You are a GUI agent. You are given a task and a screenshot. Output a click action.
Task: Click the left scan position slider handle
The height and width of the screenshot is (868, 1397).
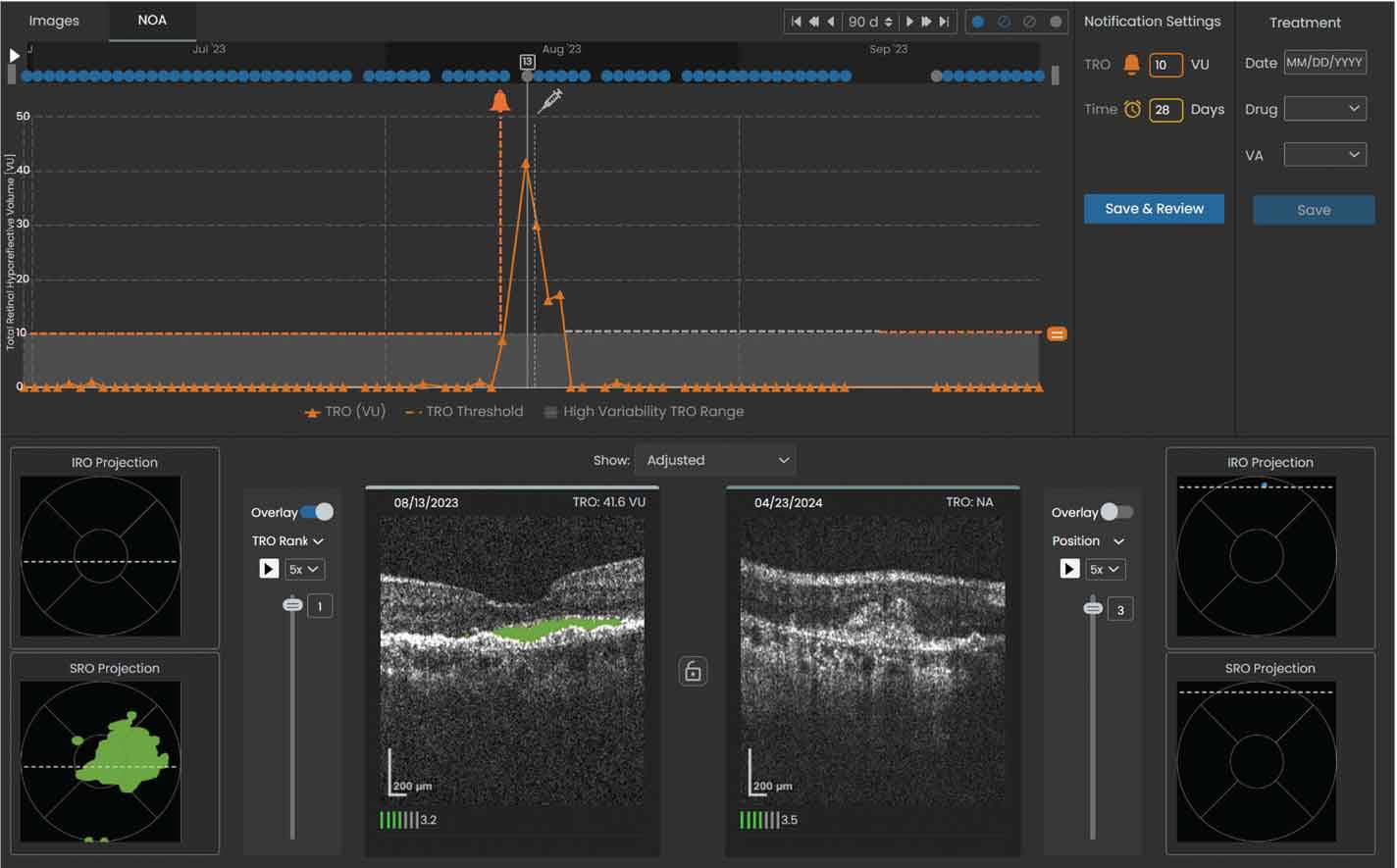[292, 605]
